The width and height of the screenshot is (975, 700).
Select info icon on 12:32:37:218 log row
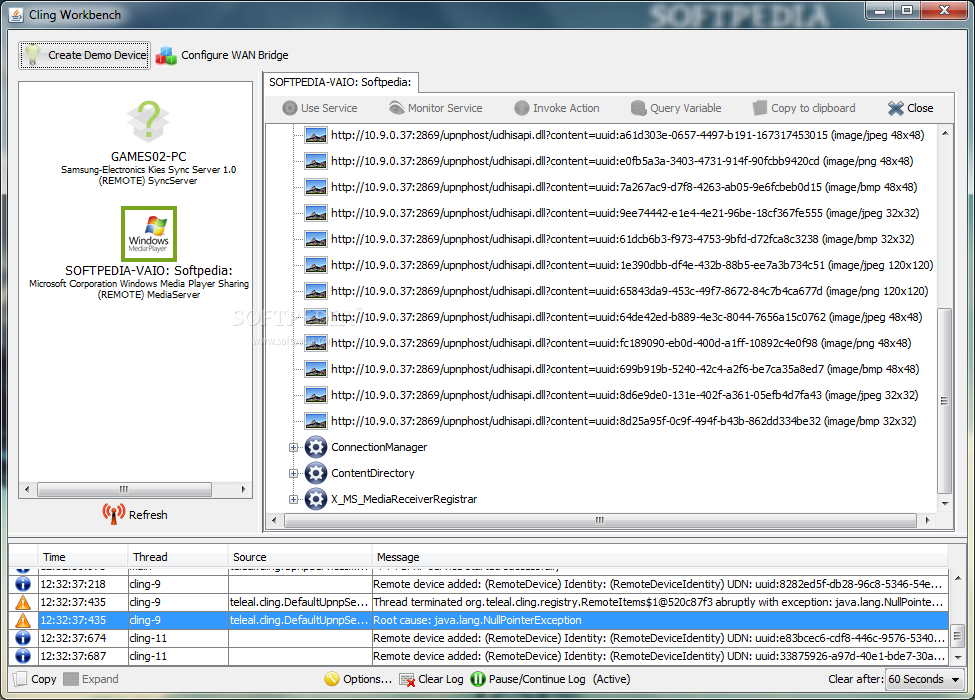[x=23, y=584]
